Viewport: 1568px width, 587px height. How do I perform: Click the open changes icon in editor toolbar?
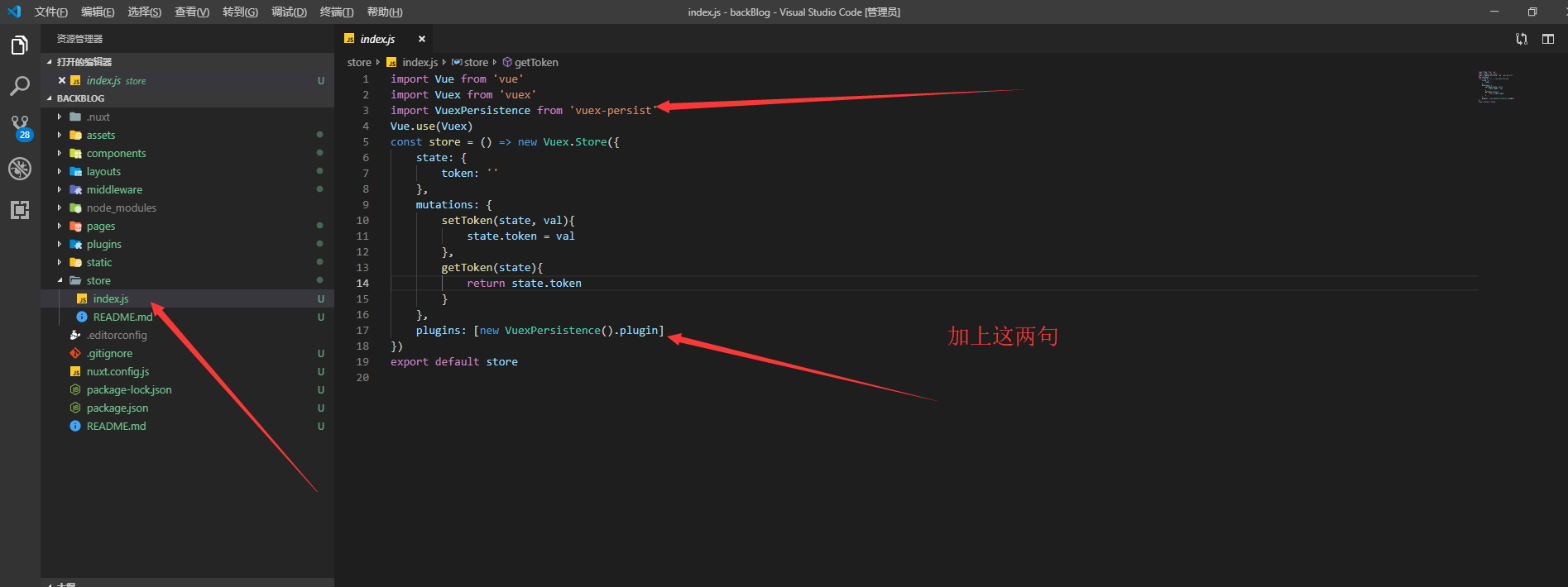1522,39
